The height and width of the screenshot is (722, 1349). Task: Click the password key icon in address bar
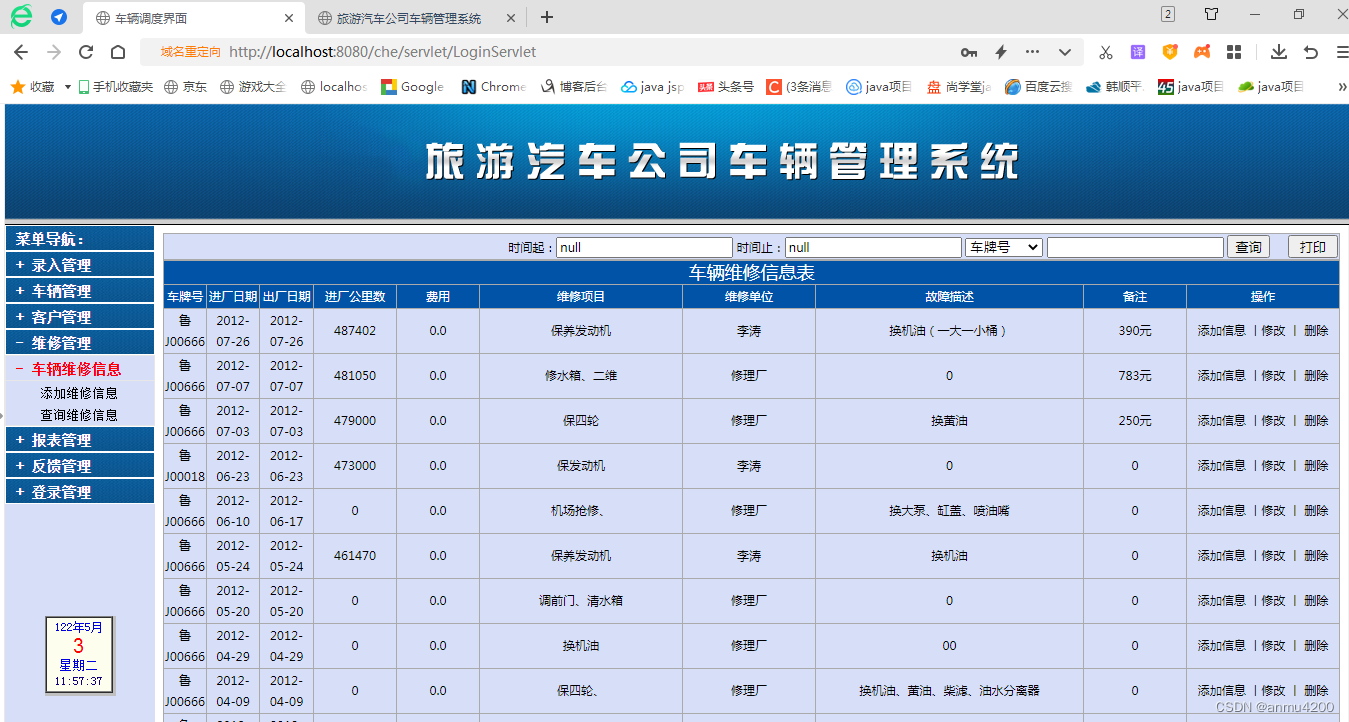coord(969,51)
